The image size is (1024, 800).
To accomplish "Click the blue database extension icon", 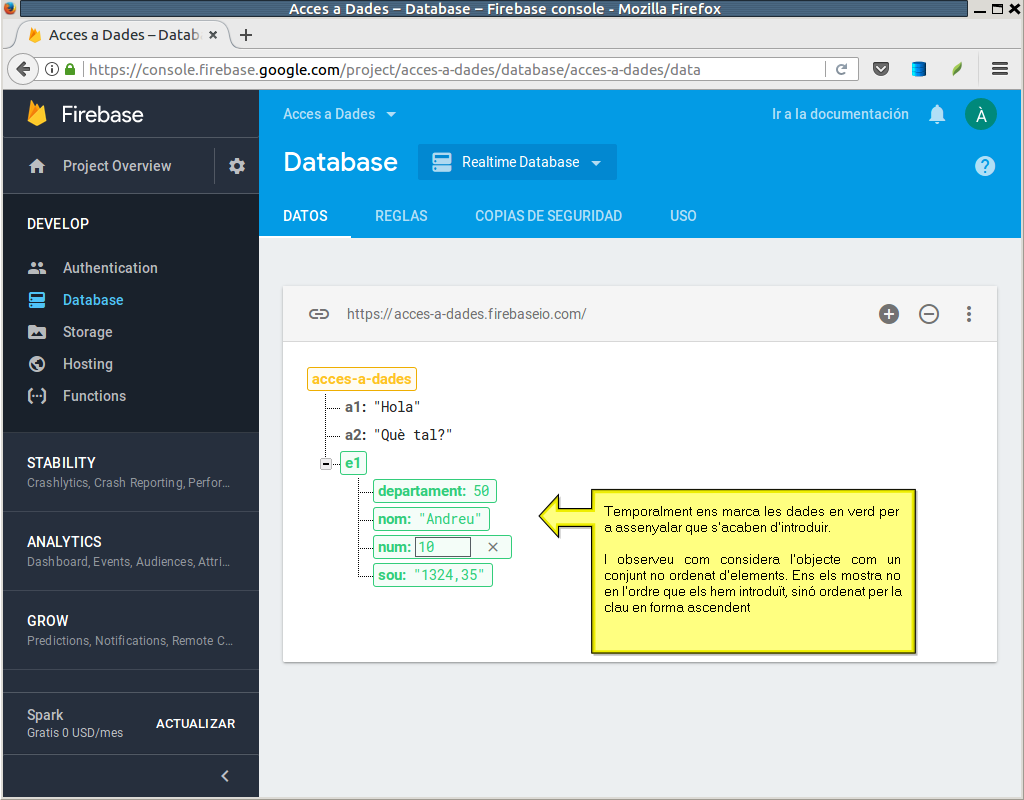I will [x=919, y=69].
